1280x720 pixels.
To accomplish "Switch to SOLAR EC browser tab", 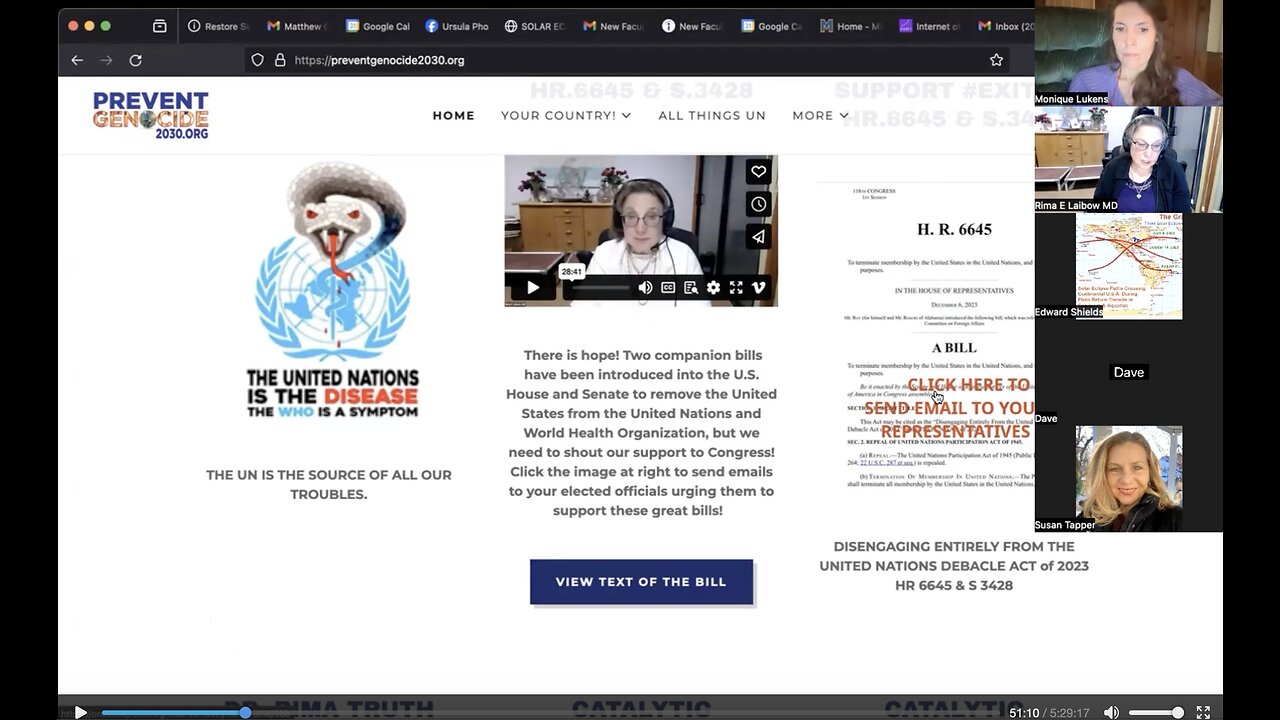I will [x=536, y=26].
